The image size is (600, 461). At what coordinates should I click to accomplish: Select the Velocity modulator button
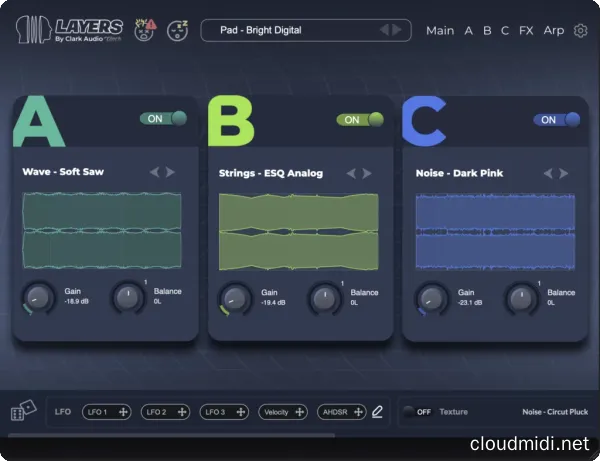point(283,412)
